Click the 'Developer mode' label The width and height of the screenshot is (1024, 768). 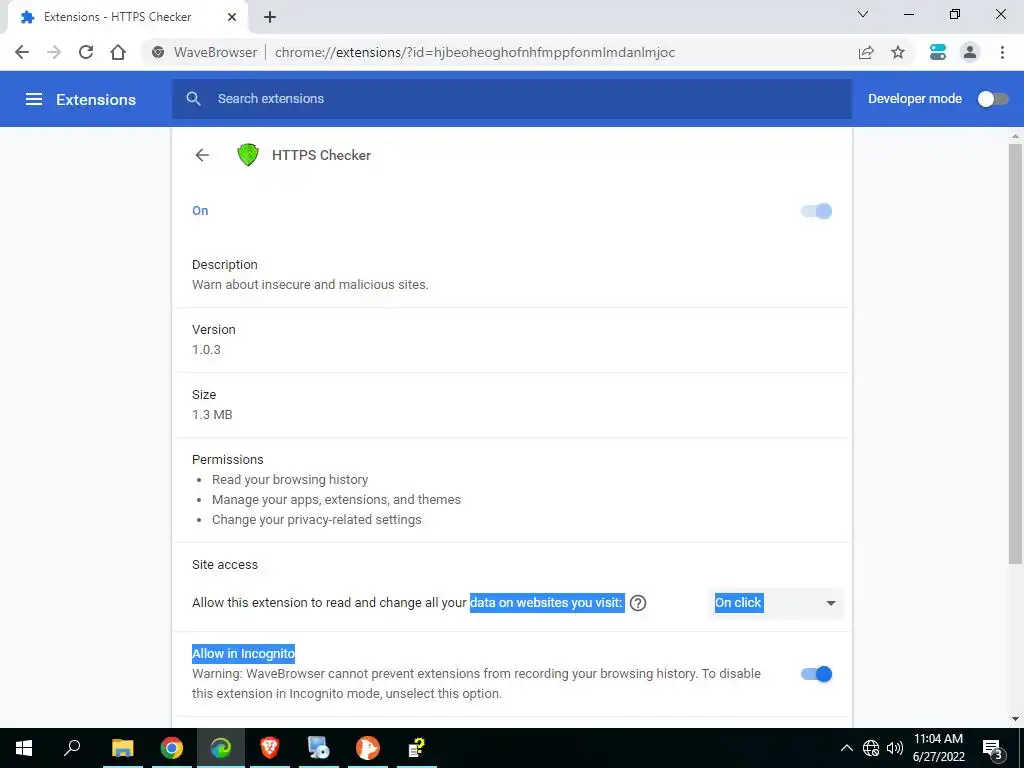[915, 99]
